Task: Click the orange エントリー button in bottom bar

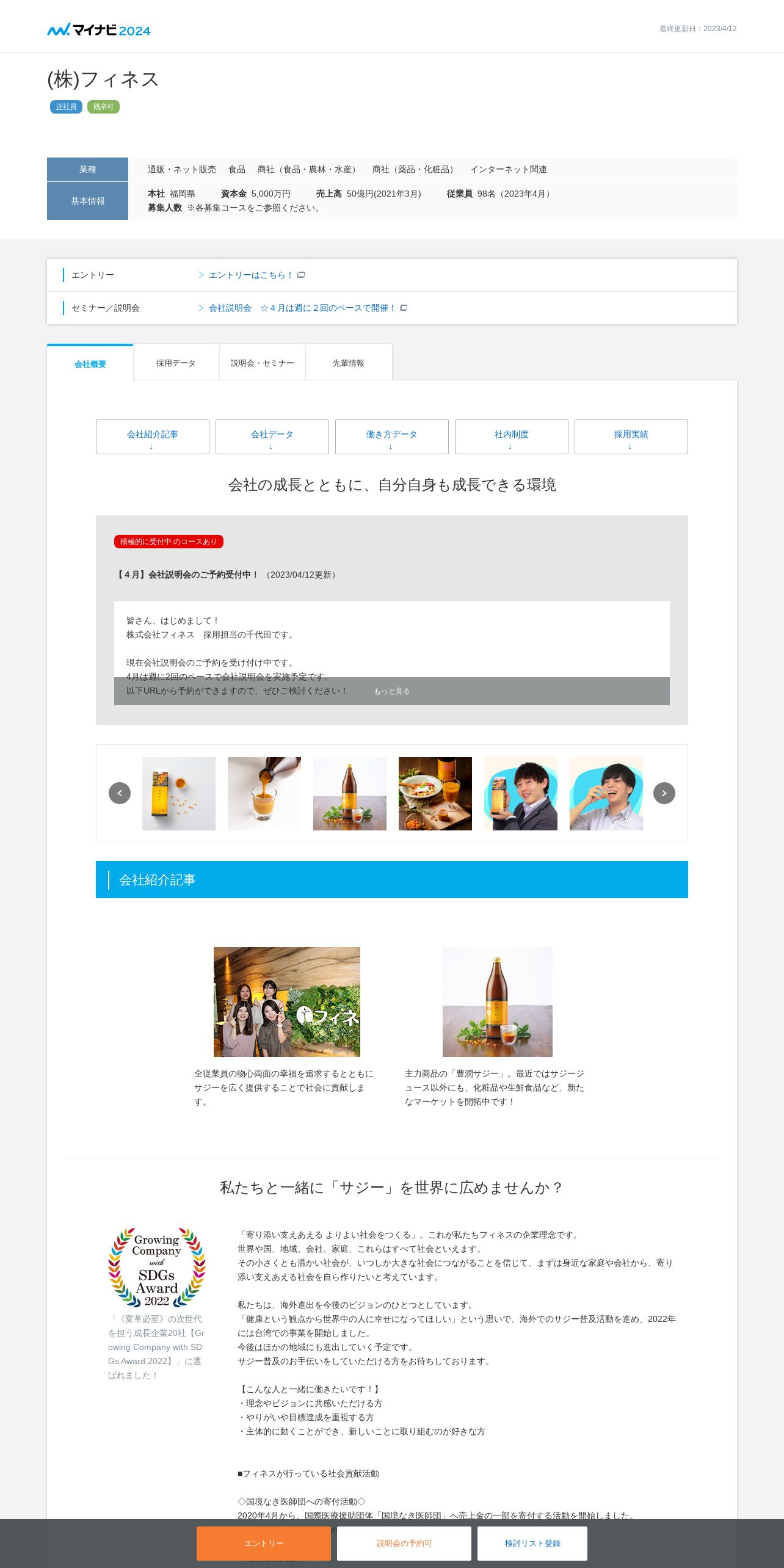Action: point(264,1543)
